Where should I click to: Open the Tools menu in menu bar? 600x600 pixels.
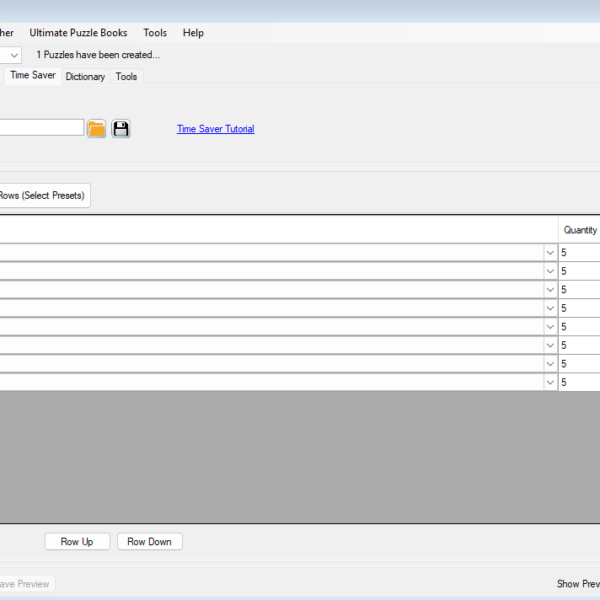tap(155, 33)
